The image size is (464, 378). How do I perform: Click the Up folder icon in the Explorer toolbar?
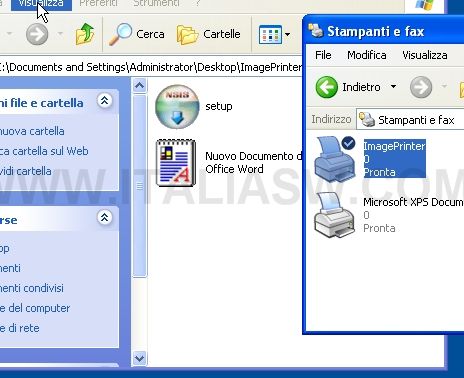tap(85, 34)
